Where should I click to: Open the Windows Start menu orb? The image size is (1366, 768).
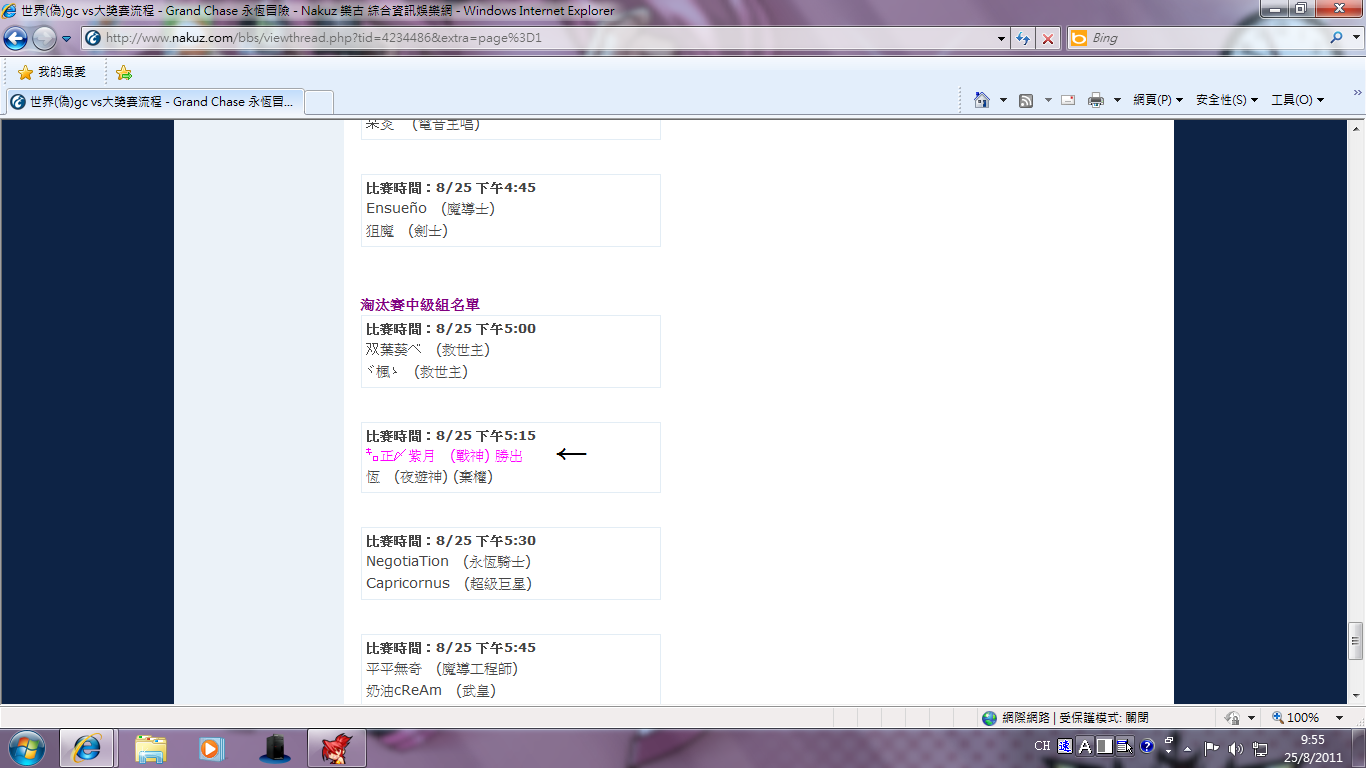point(27,748)
